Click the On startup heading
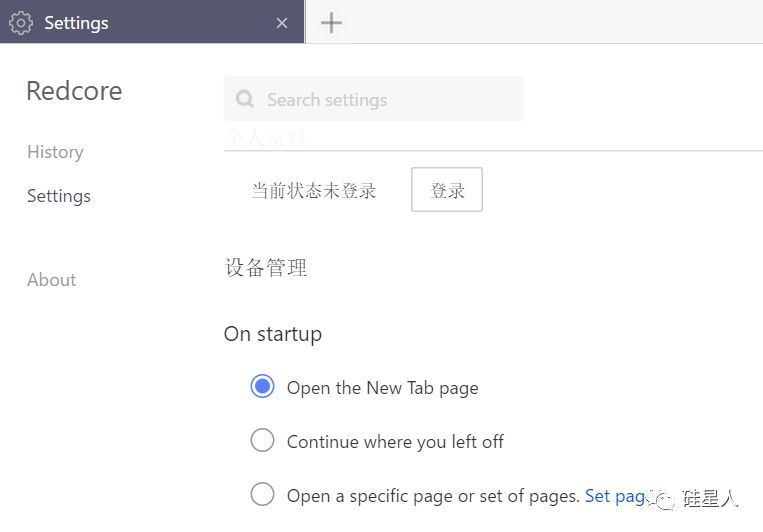The height and width of the screenshot is (532, 763). [x=272, y=335]
